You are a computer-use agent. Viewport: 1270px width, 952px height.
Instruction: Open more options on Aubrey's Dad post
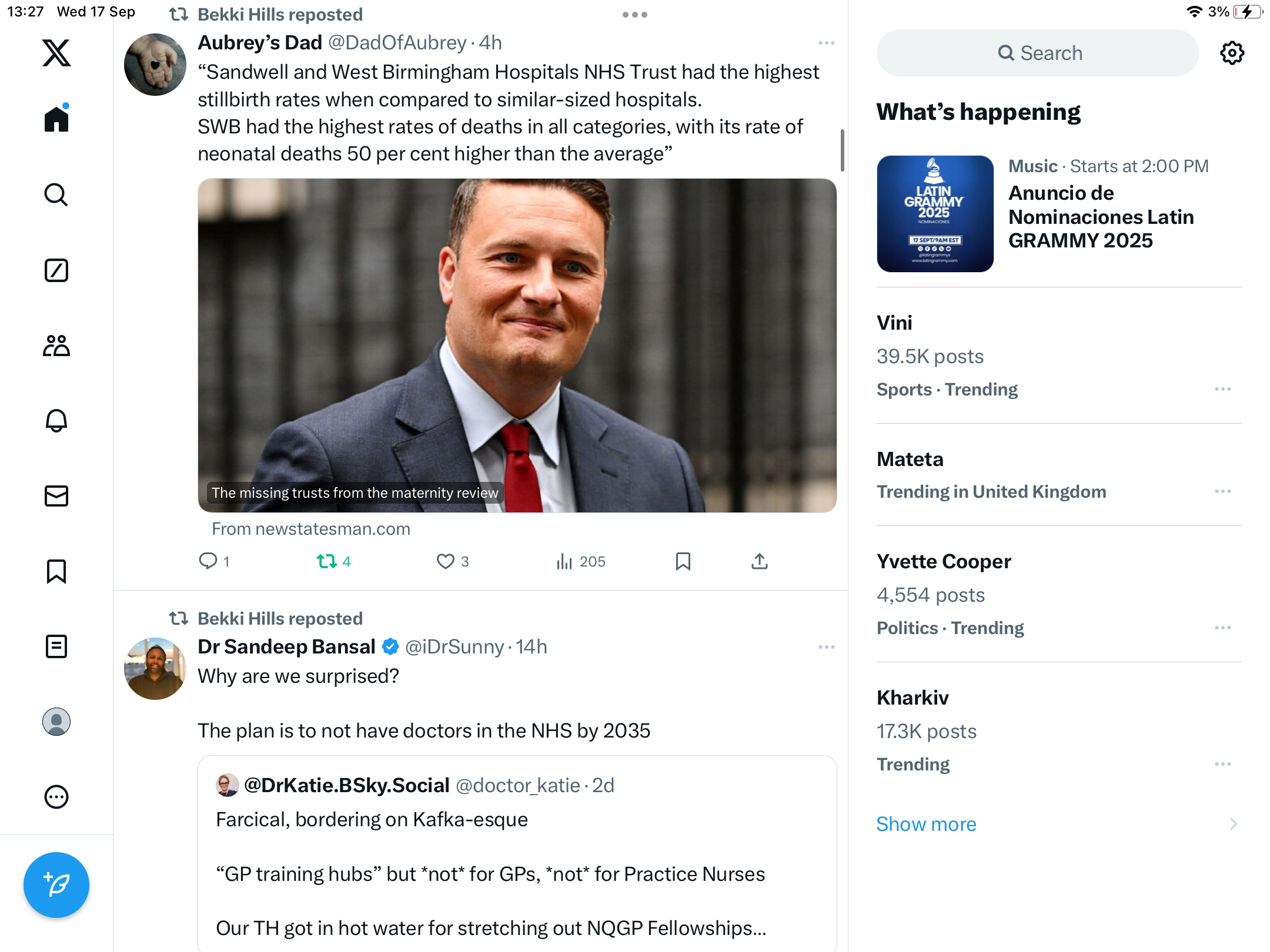[826, 43]
